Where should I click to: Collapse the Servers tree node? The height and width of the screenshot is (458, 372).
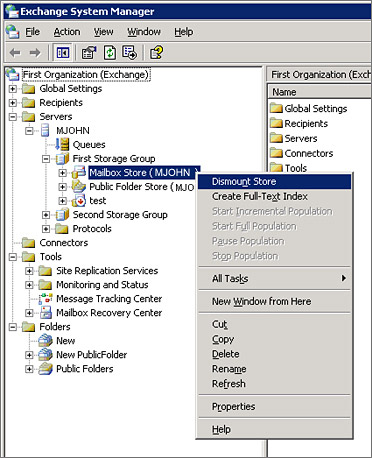[x=13, y=117]
